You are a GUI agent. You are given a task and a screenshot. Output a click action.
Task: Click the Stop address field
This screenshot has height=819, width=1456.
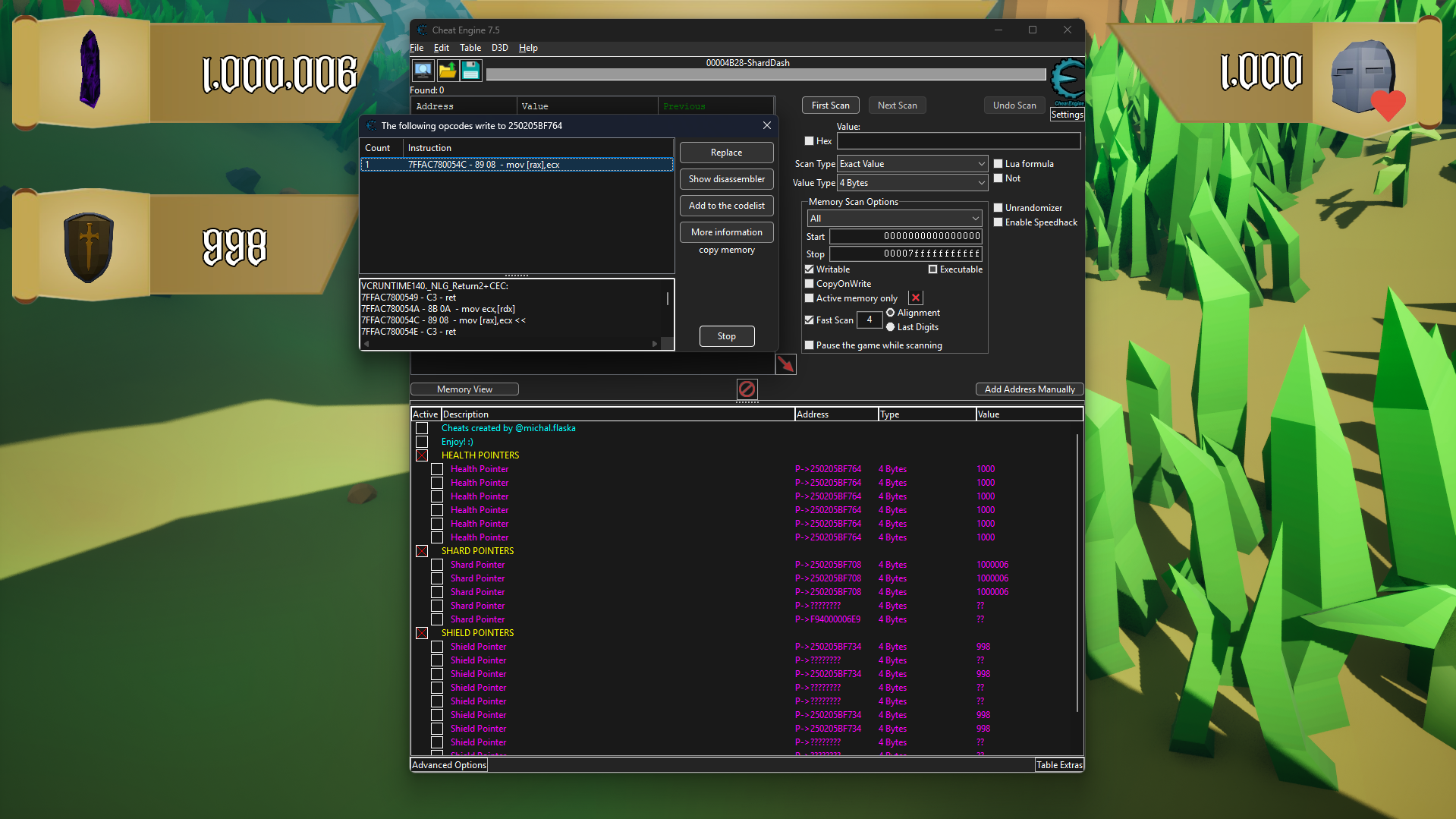pyautogui.click(x=905, y=254)
